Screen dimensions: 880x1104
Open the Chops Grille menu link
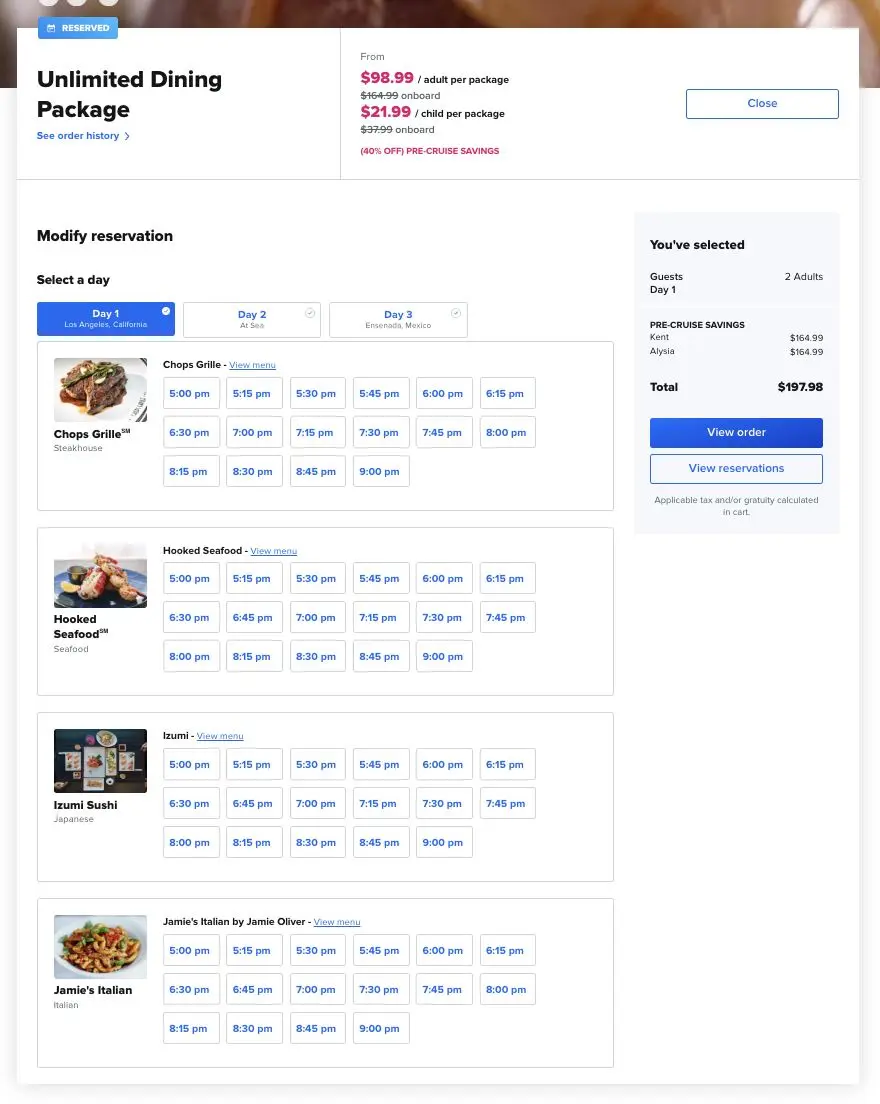coord(252,364)
